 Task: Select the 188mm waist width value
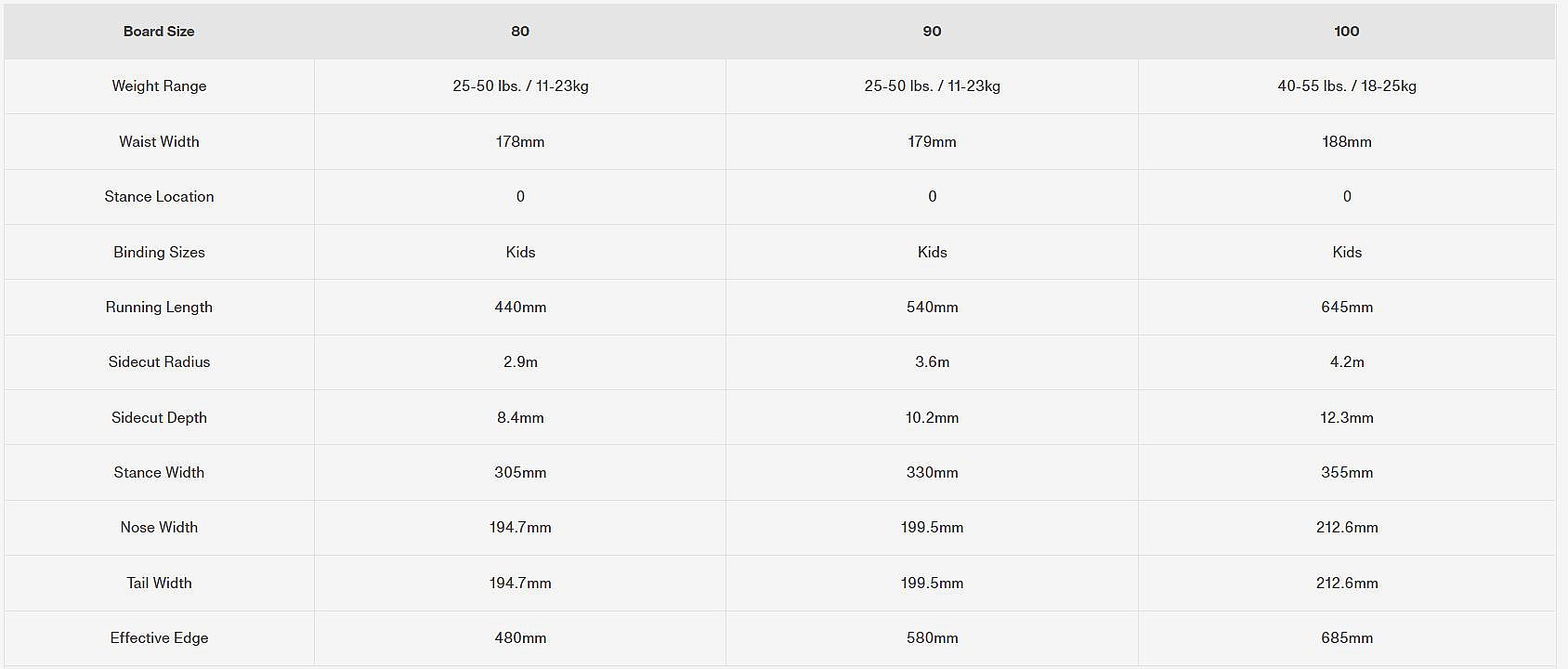(1346, 142)
